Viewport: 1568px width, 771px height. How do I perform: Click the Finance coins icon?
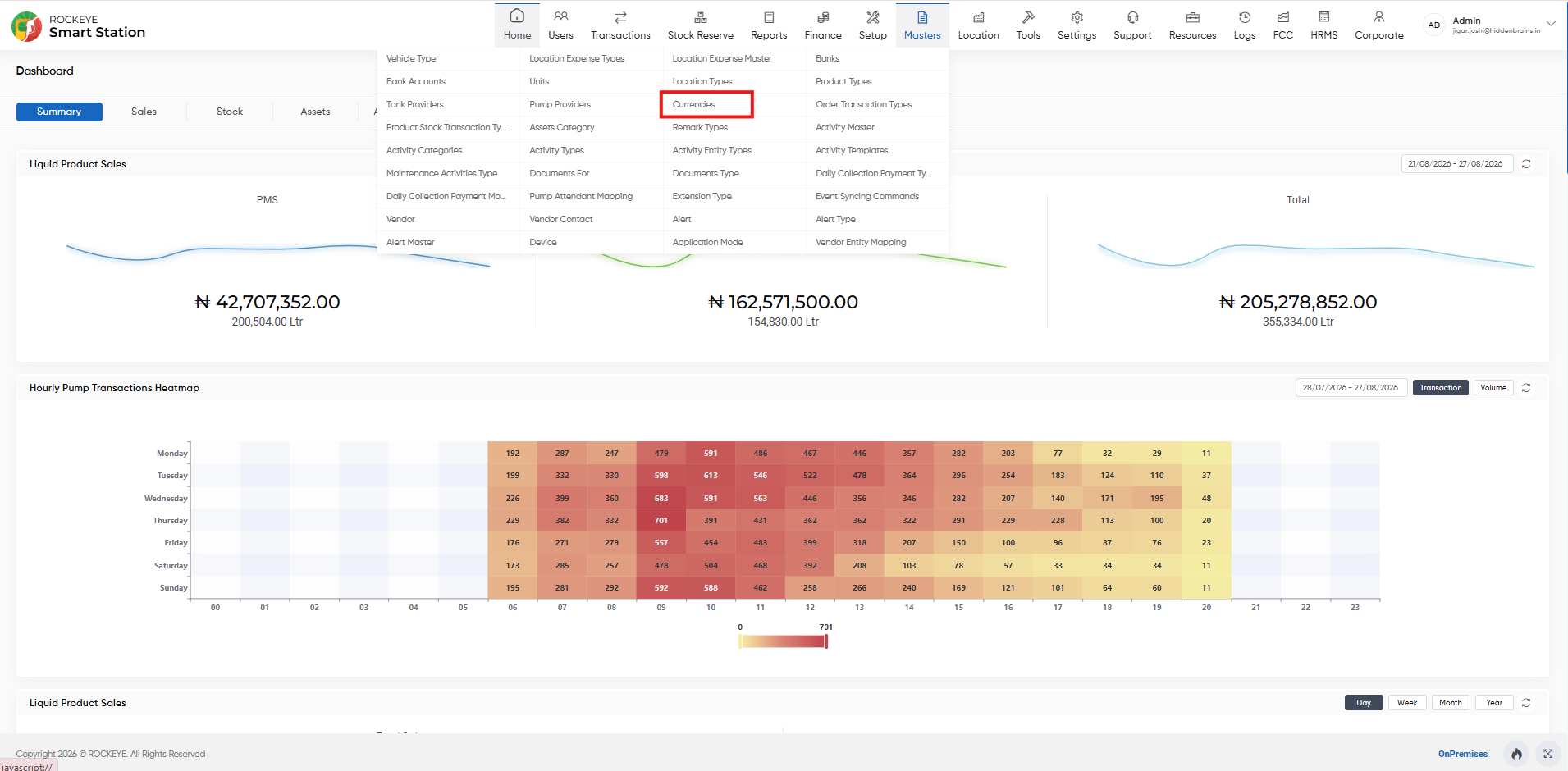(x=823, y=17)
